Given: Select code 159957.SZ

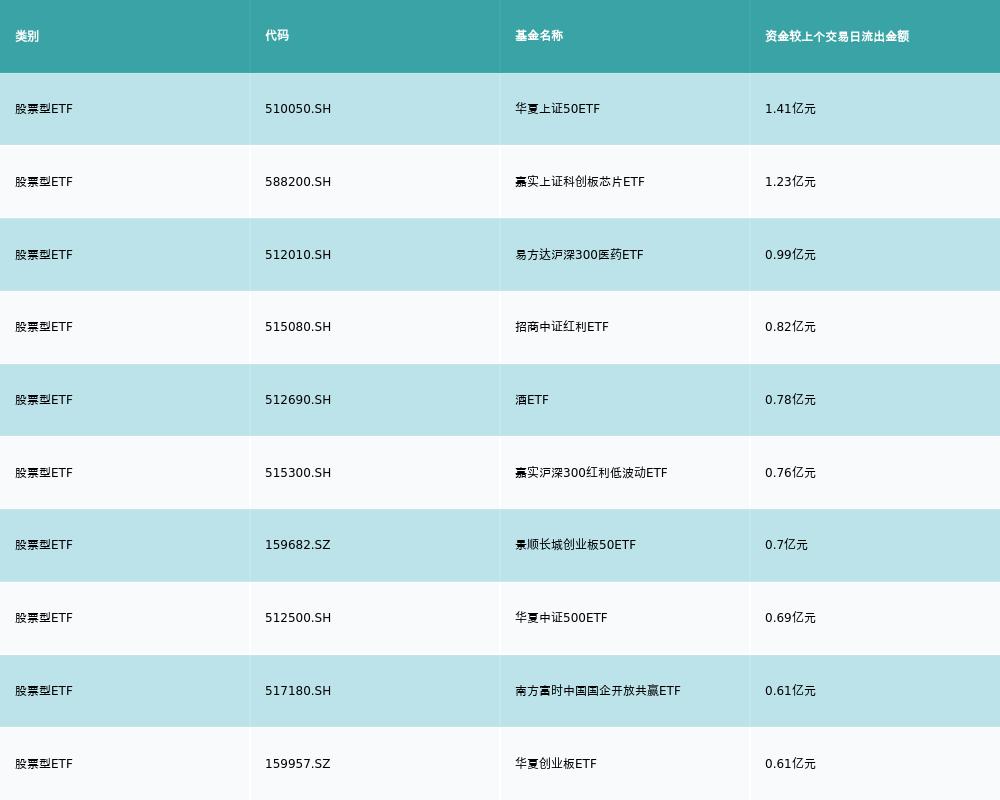Looking at the screenshot, I should [298, 764].
